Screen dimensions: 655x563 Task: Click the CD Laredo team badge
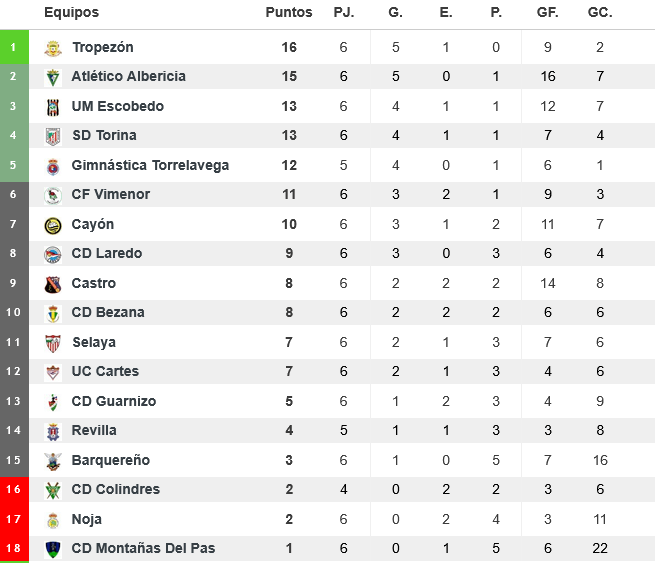pyautogui.click(x=53, y=254)
